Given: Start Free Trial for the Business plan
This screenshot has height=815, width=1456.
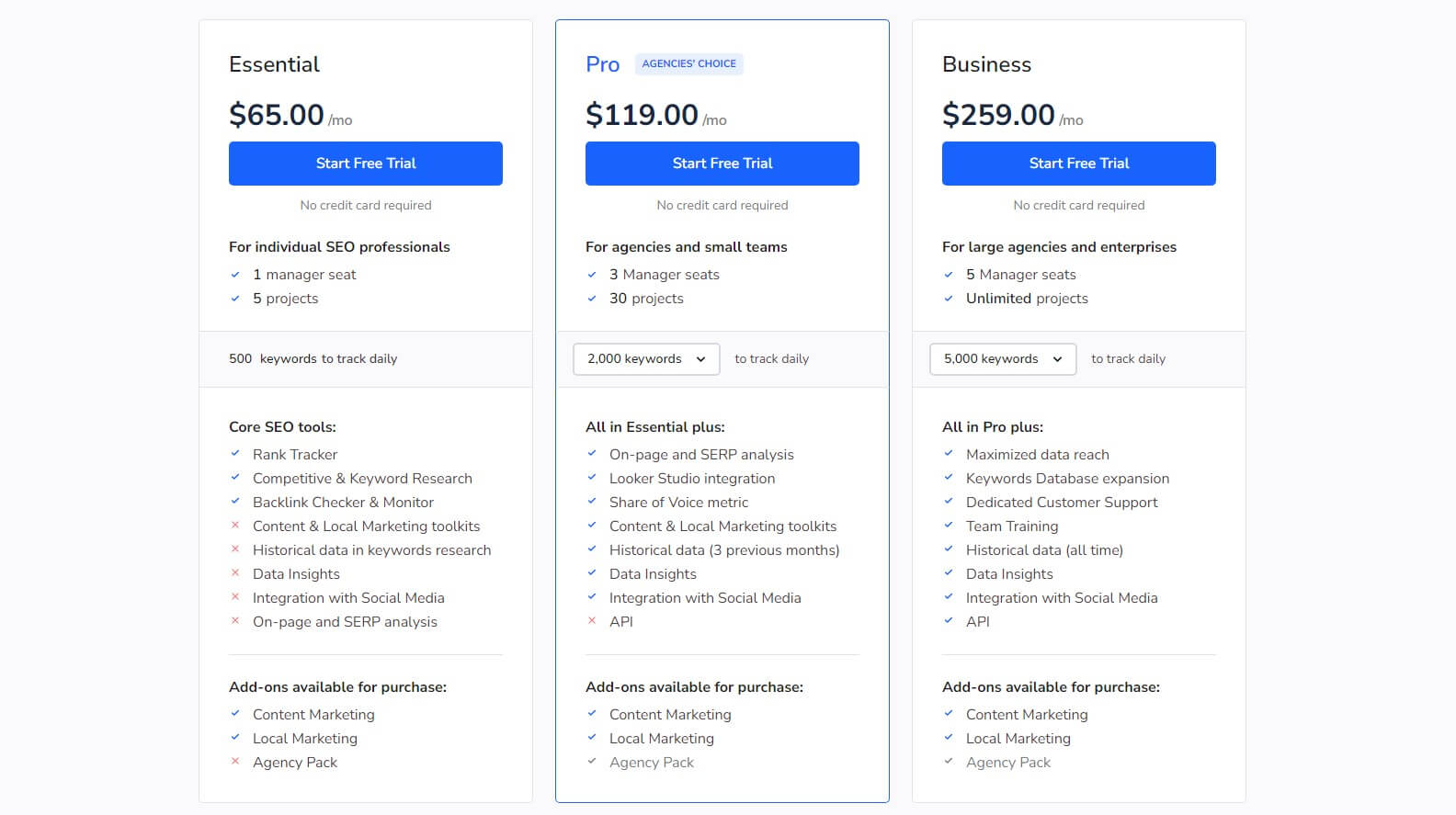Looking at the screenshot, I should pyautogui.click(x=1079, y=164).
